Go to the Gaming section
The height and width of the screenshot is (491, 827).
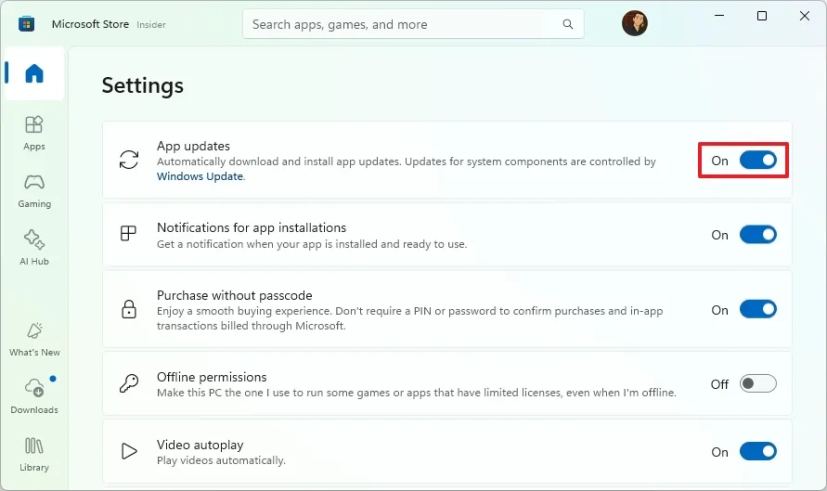coord(34,191)
